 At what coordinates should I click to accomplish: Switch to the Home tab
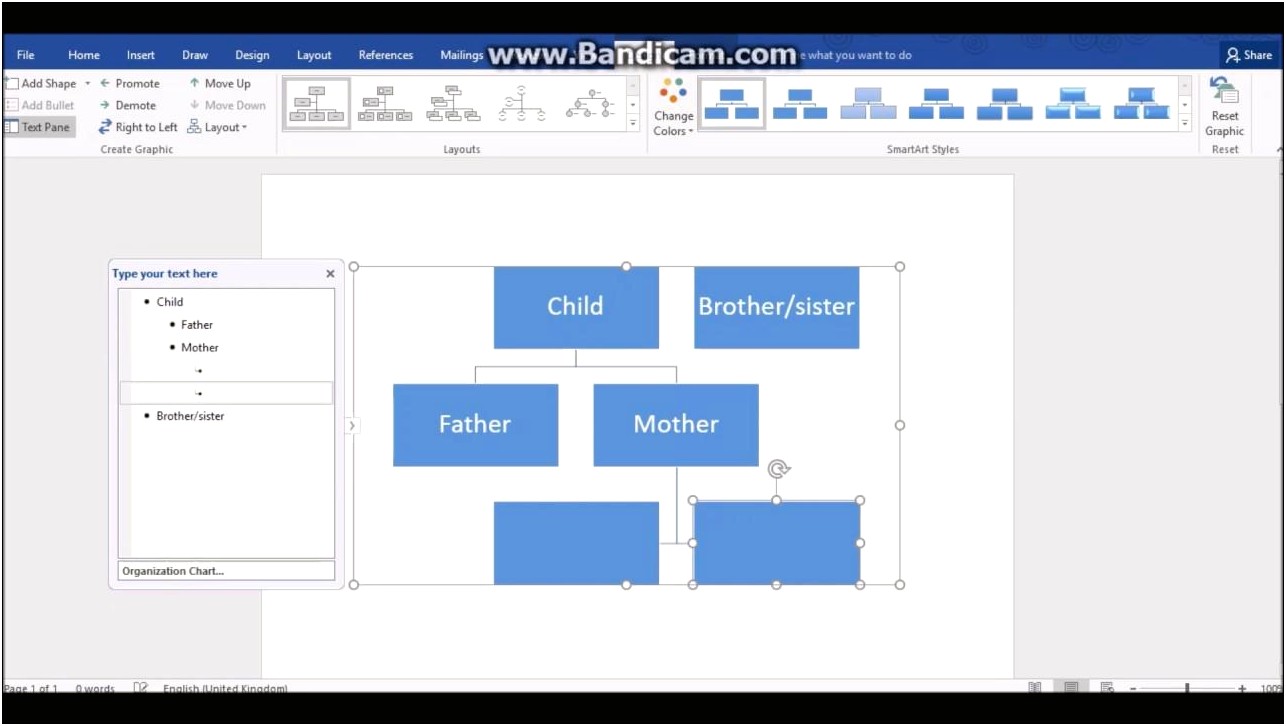tap(84, 55)
